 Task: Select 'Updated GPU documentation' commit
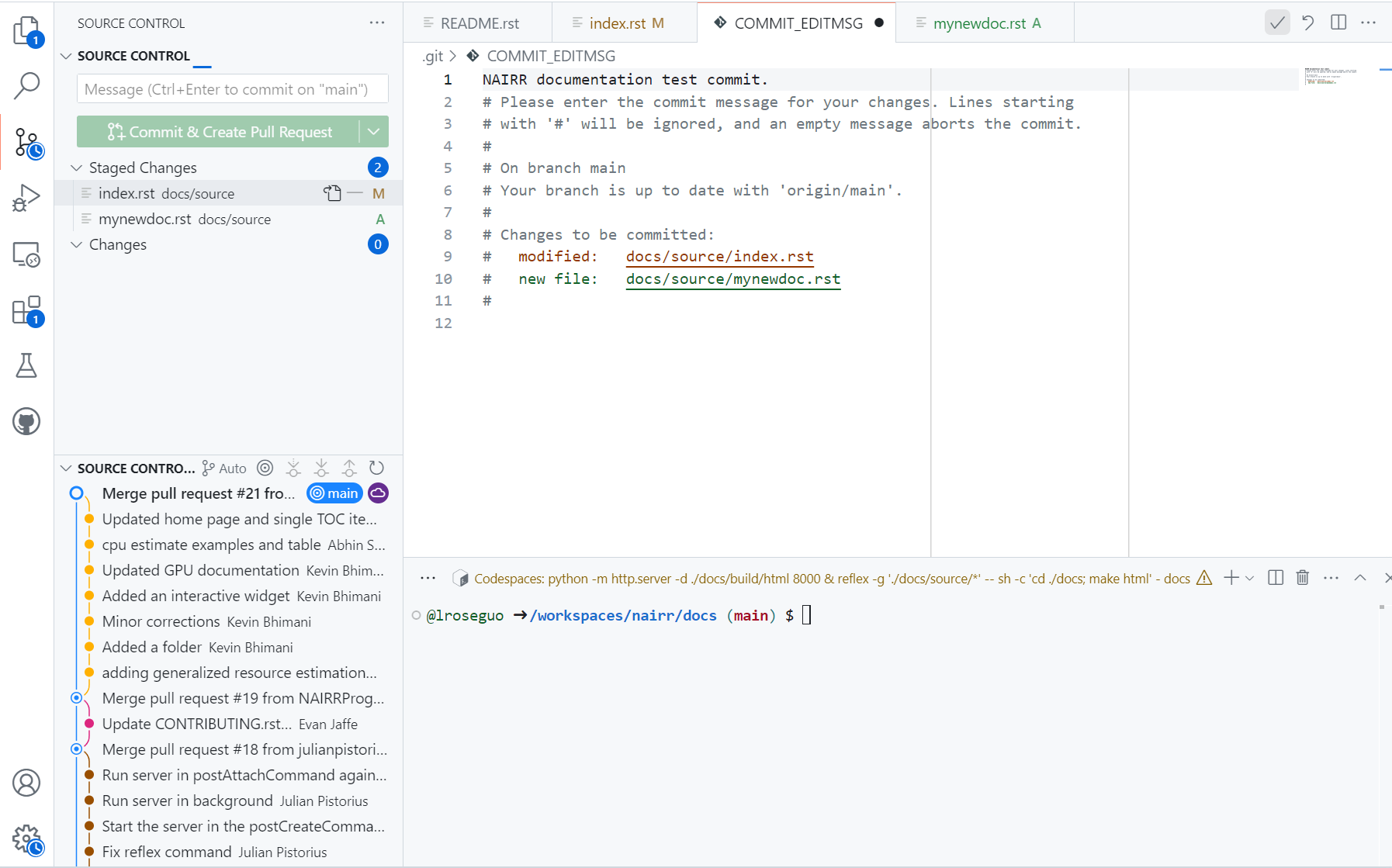tap(228, 570)
